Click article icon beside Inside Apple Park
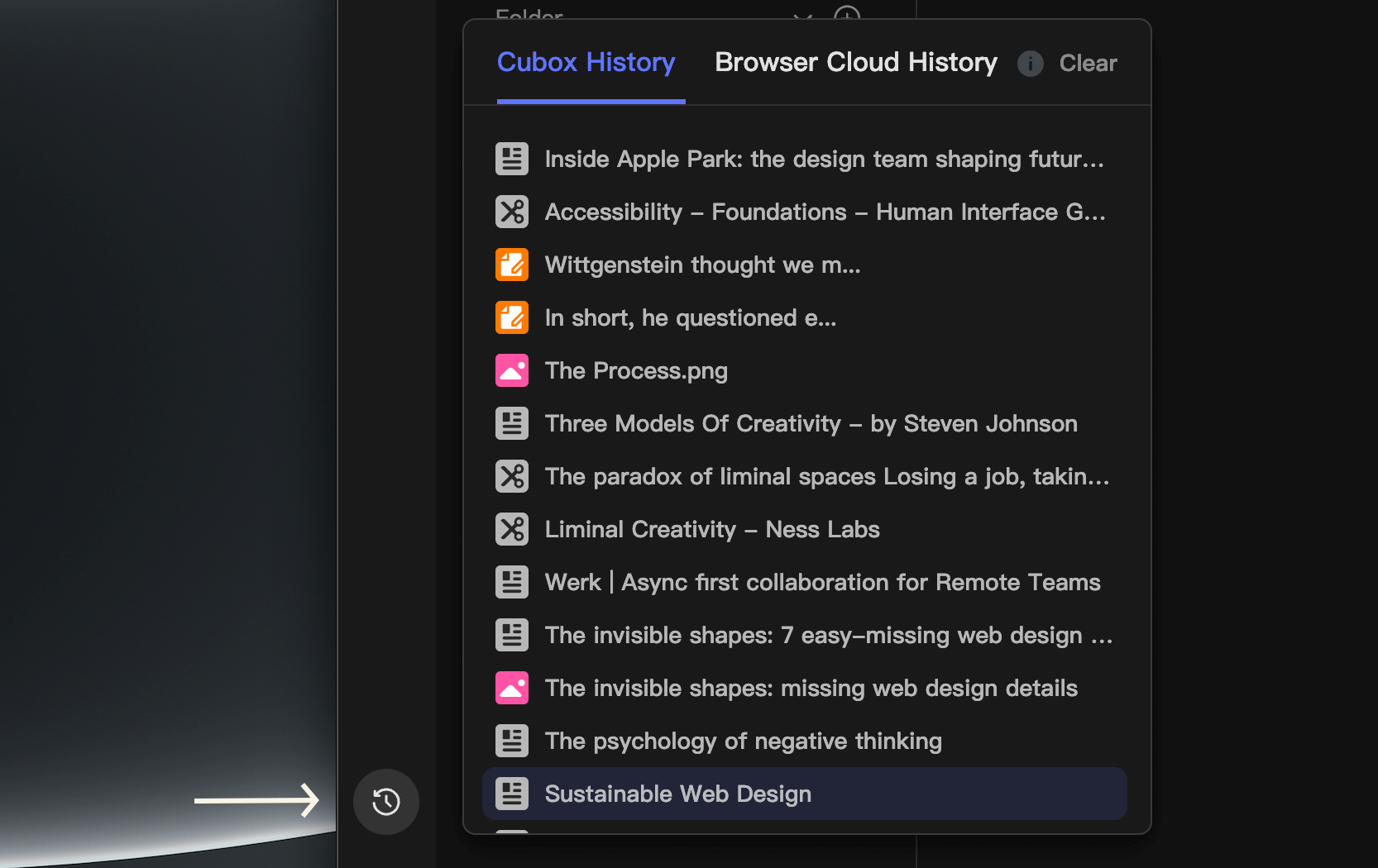The image size is (1378, 868). (512, 159)
